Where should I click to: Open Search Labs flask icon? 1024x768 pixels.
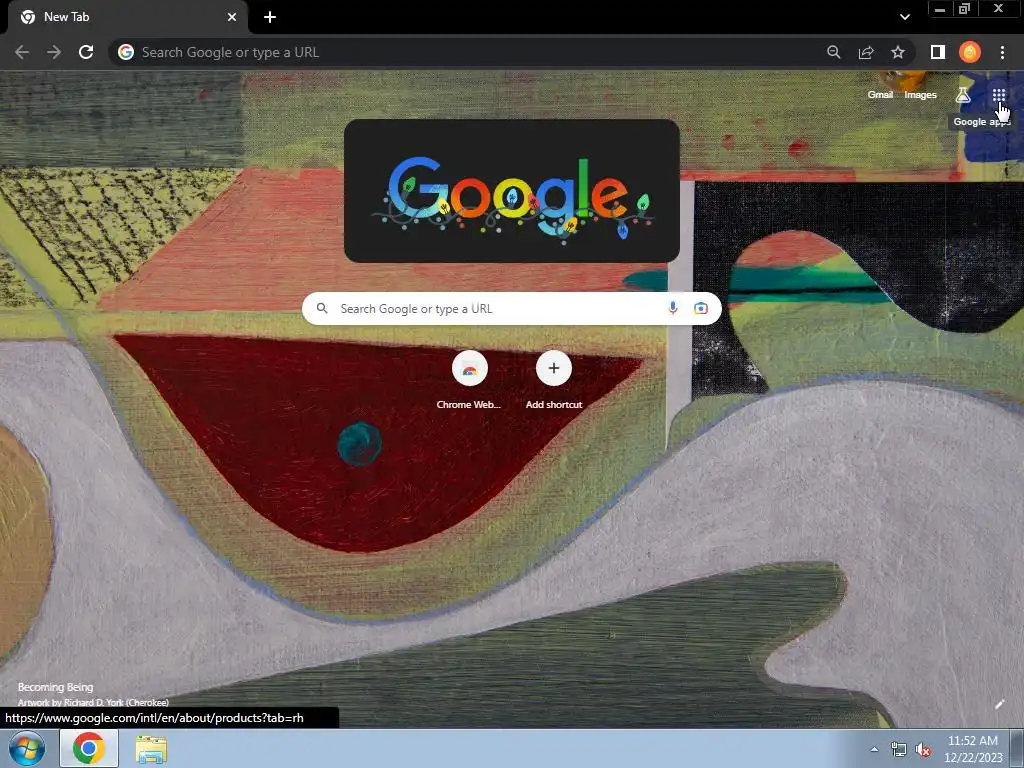963,95
